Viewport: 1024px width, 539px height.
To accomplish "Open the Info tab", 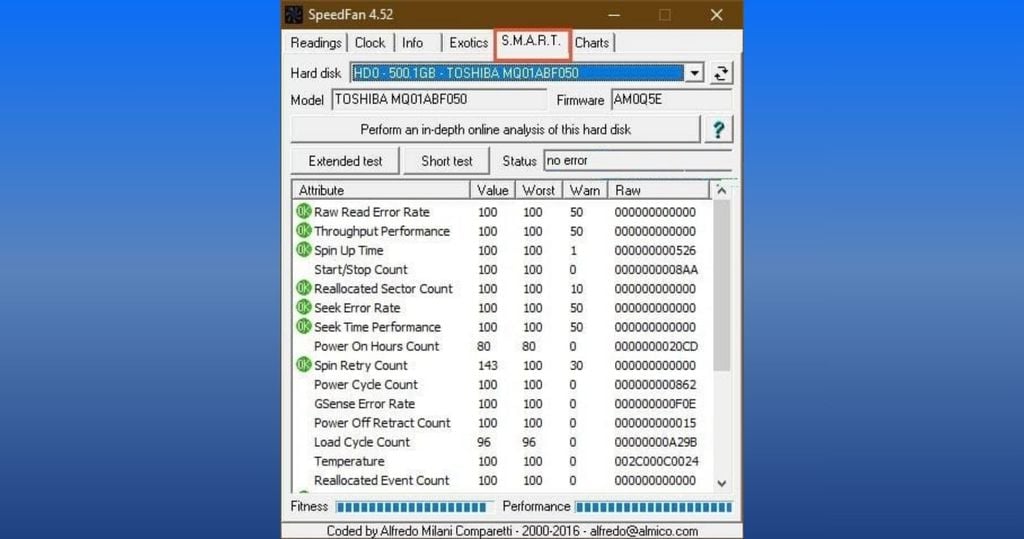I will (x=413, y=42).
